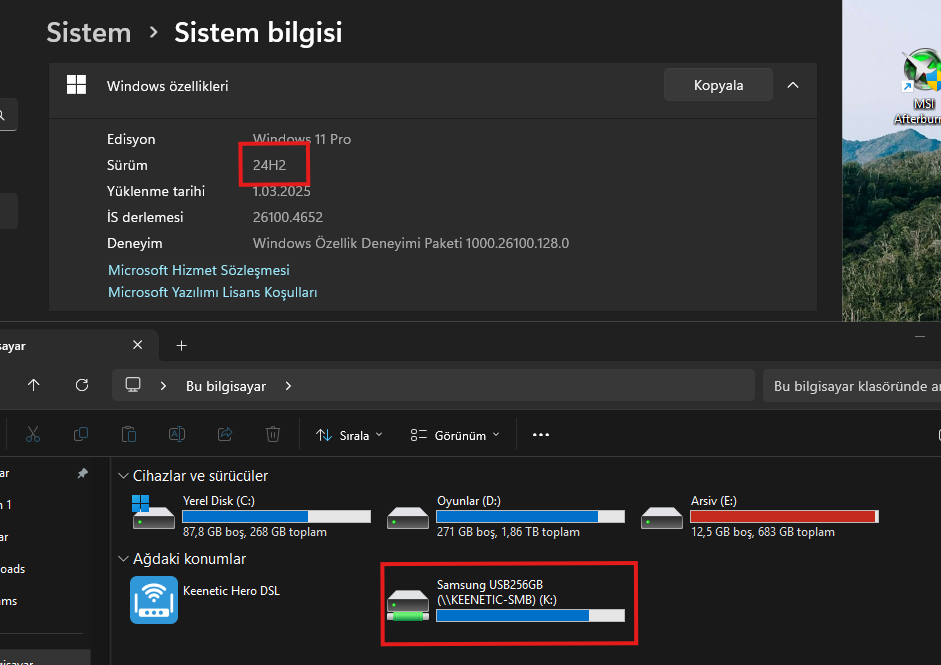This screenshot has width=941, height=665.
Task: Click the Delete trash icon in Explorer toolbar
Action: click(x=272, y=435)
